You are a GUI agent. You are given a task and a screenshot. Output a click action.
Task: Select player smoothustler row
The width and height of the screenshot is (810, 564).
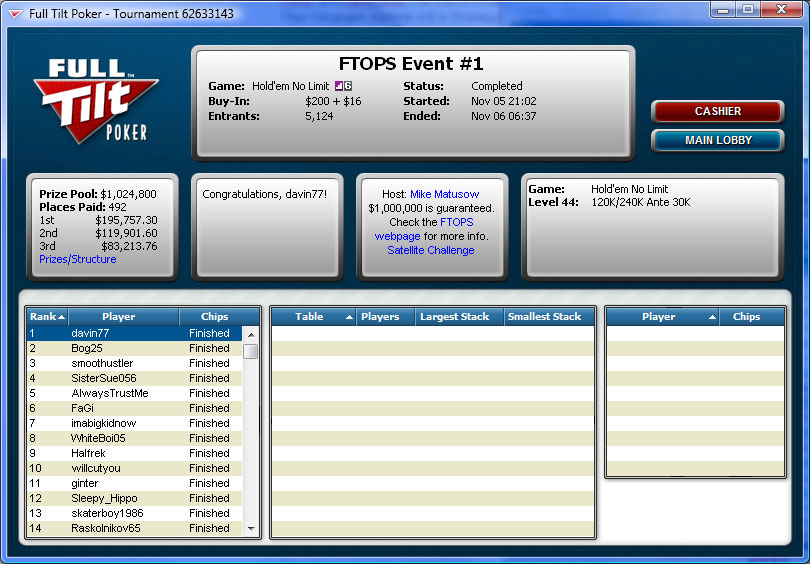[134, 363]
